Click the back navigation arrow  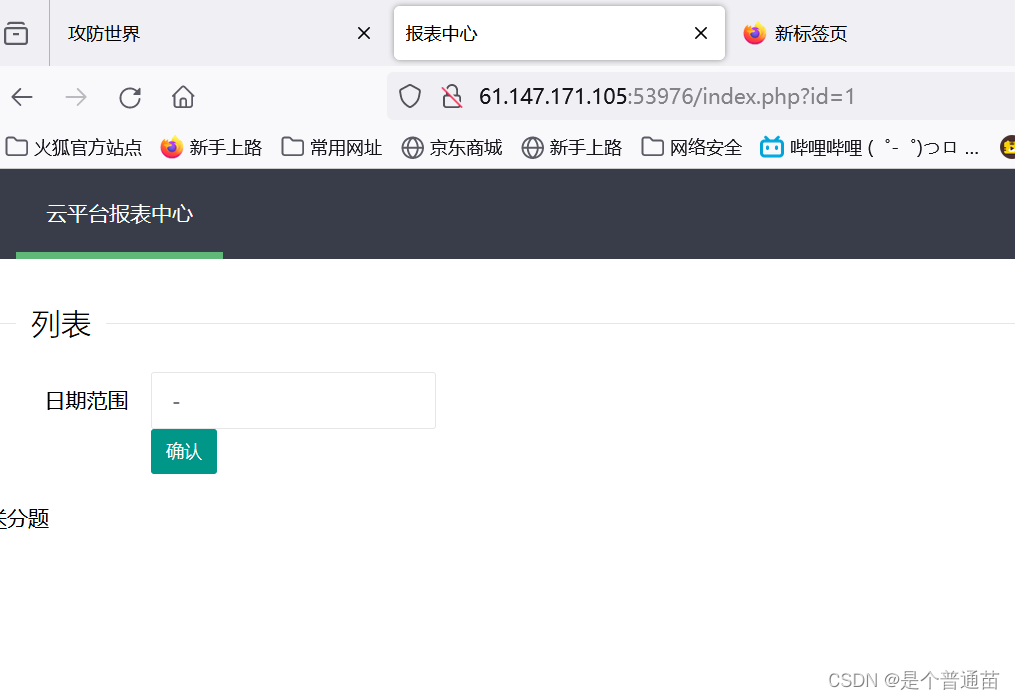pos(21,96)
